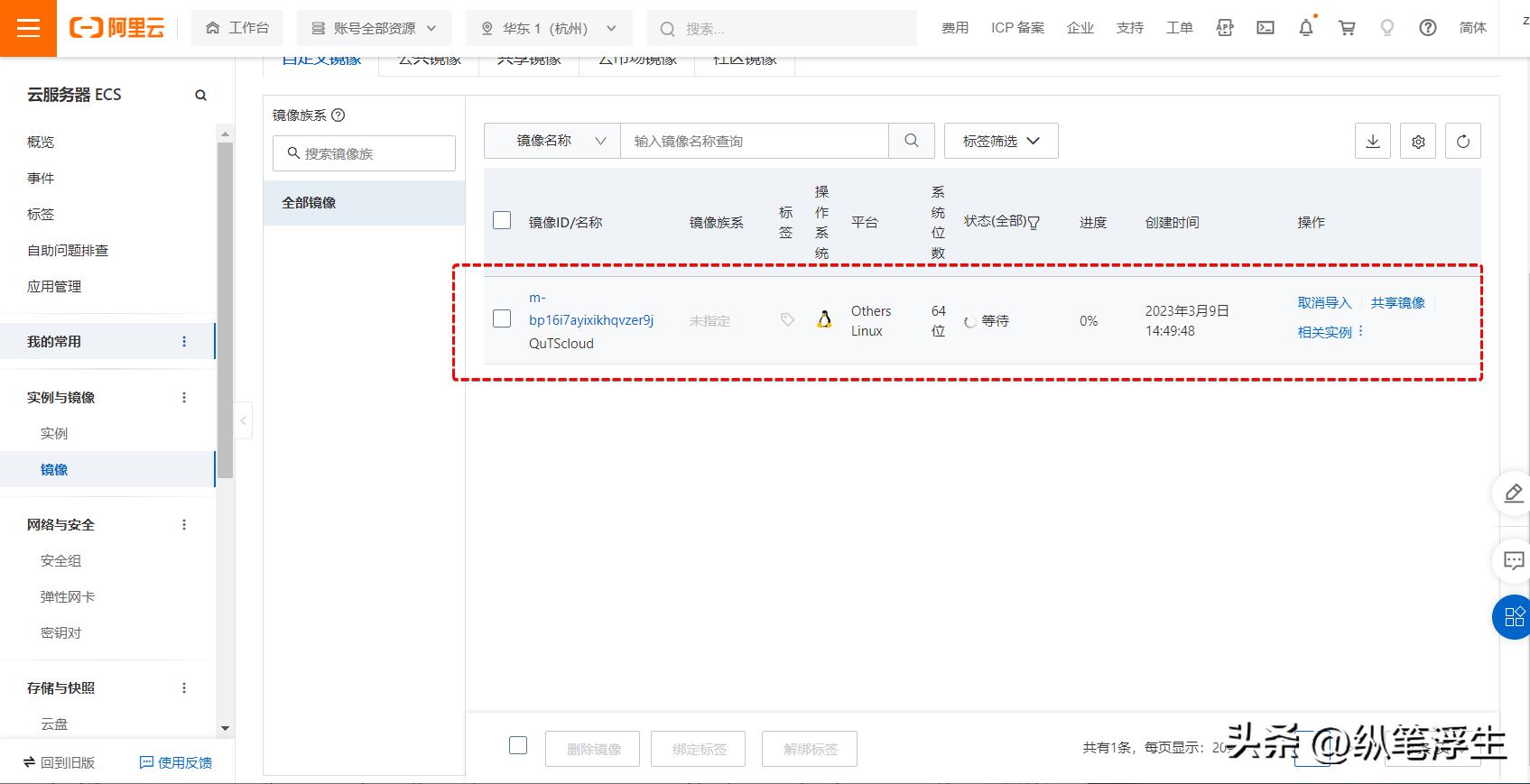Click the image search magnifier button

point(912,141)
